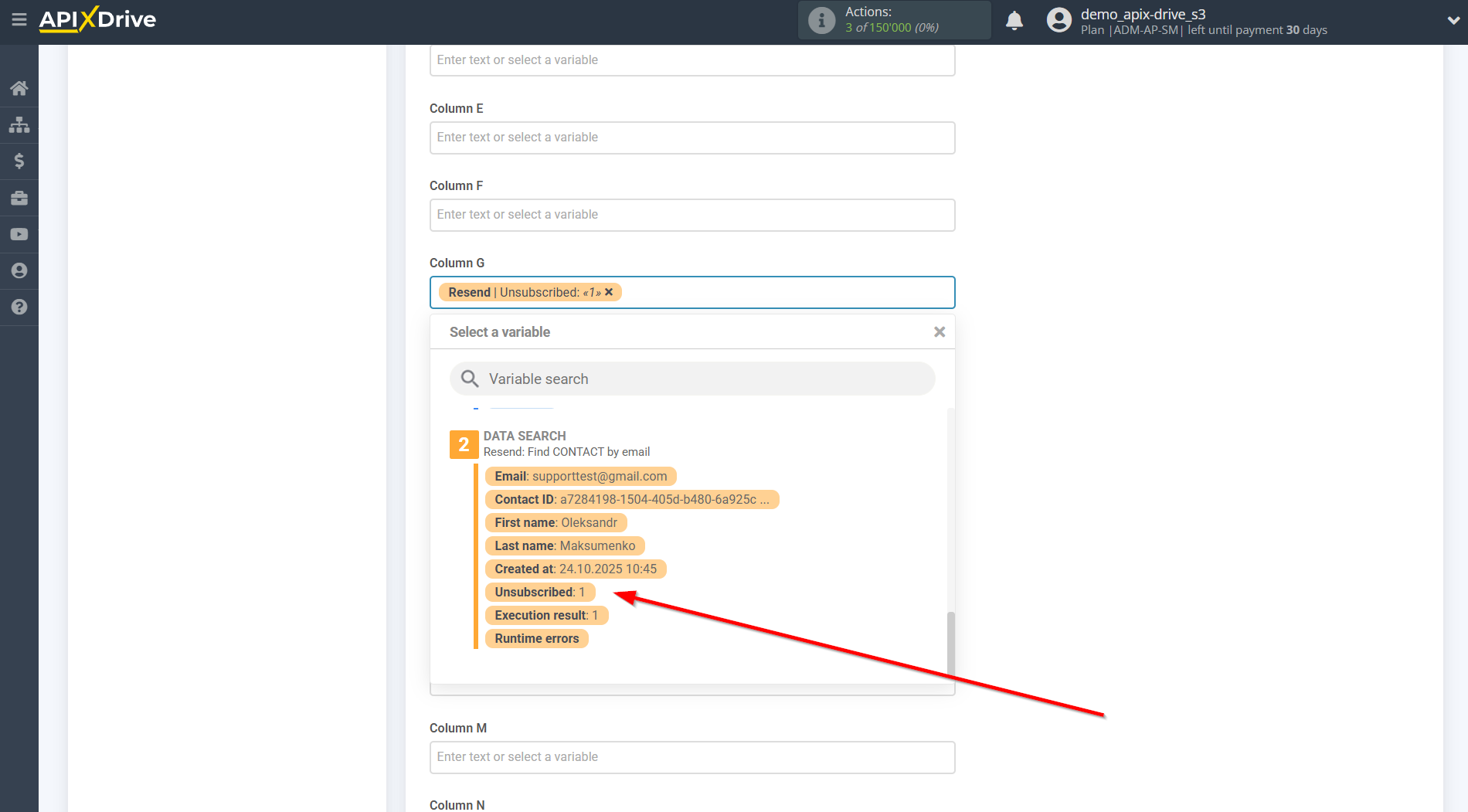
Task: Open the user profile sidebar icon
Action: click(19, 270)
